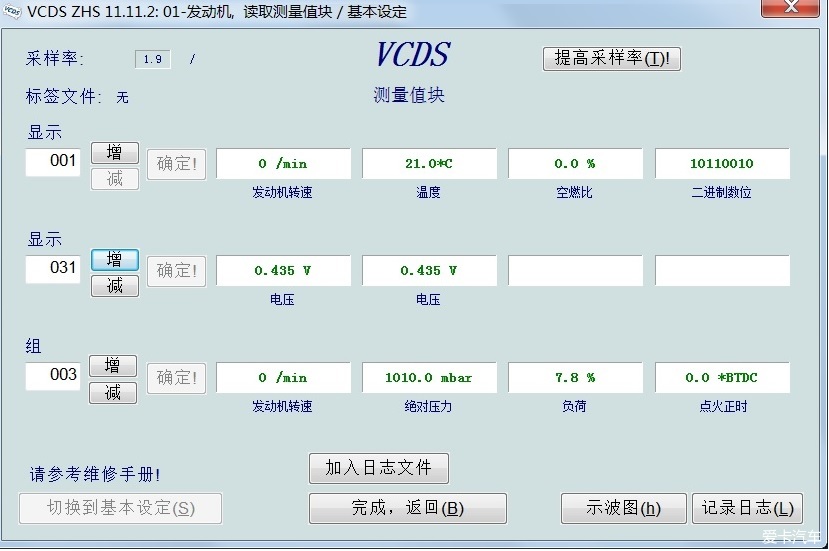Select the 0 /min value in group 003
This screenshot has width=829, height=551.
283,378
